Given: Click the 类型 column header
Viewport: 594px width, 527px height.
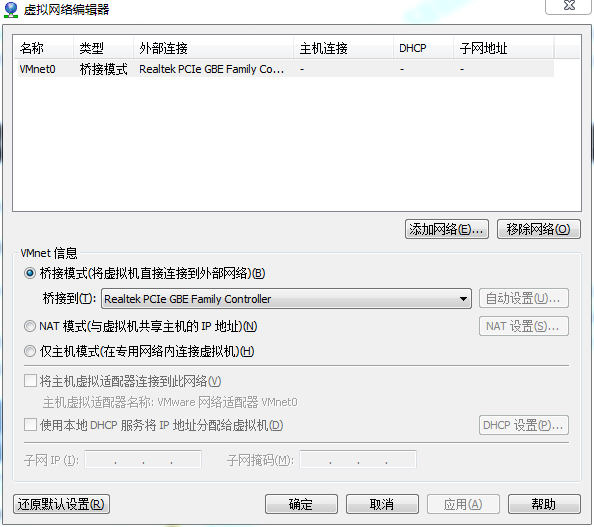Looking at the screenshot, I should pos(103,48).
